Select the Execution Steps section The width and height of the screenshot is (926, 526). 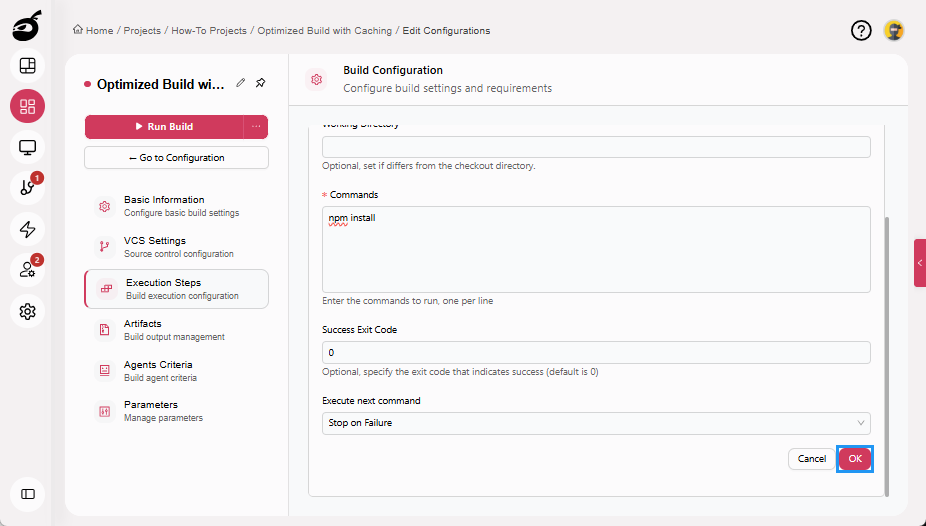[x=176, y=289]
